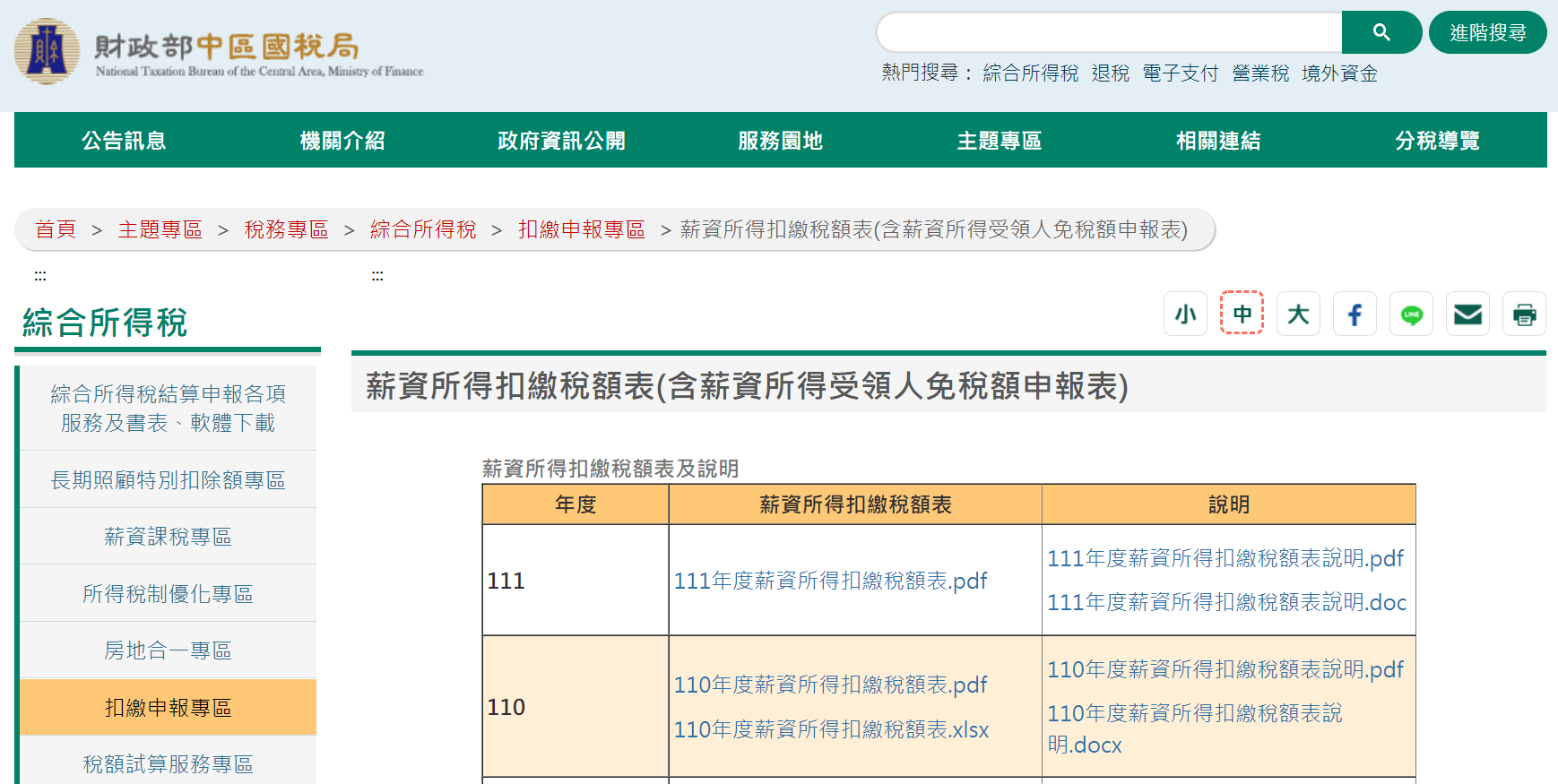The height and width of the screenshot is (784, 1558).
Task: Open 政府資訊公開 main menu
Action: (x=561, y=141)
